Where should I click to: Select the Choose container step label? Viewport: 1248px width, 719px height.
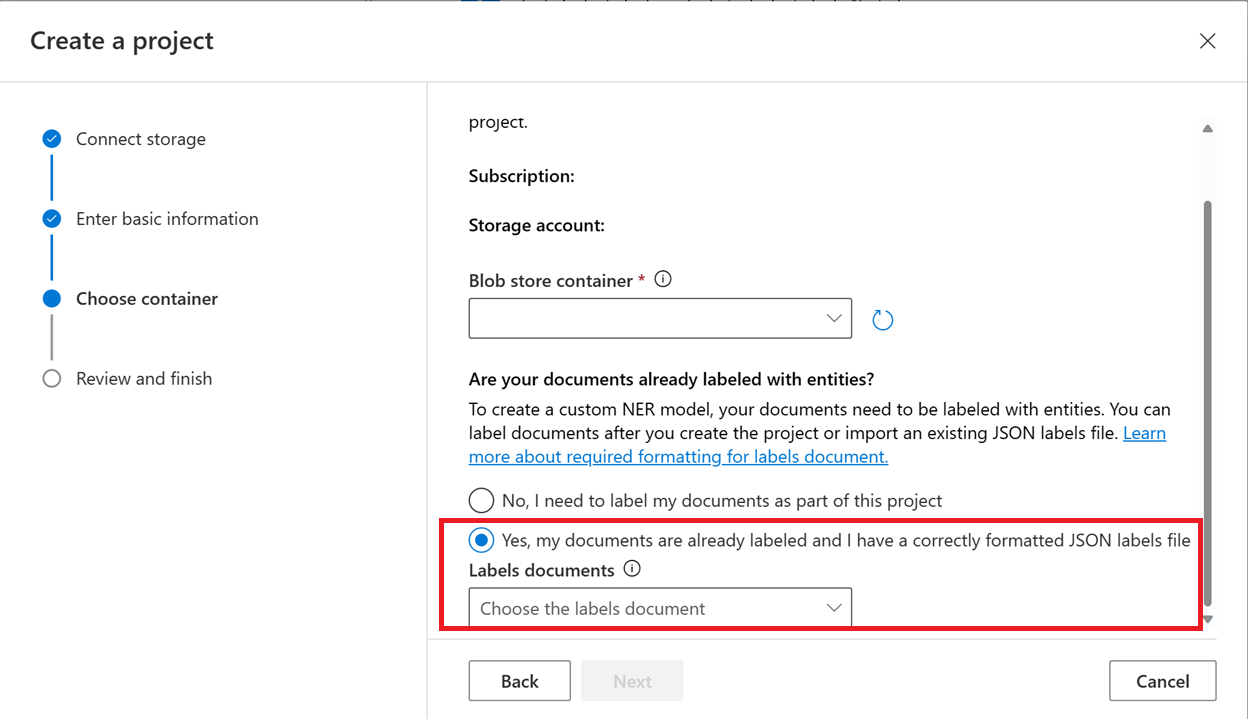(147, 299)
